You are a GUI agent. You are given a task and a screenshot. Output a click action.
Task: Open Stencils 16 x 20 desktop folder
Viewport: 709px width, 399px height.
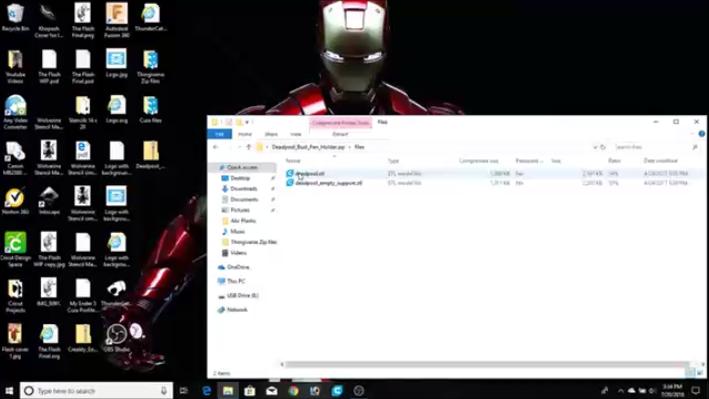tap(83, 112)
